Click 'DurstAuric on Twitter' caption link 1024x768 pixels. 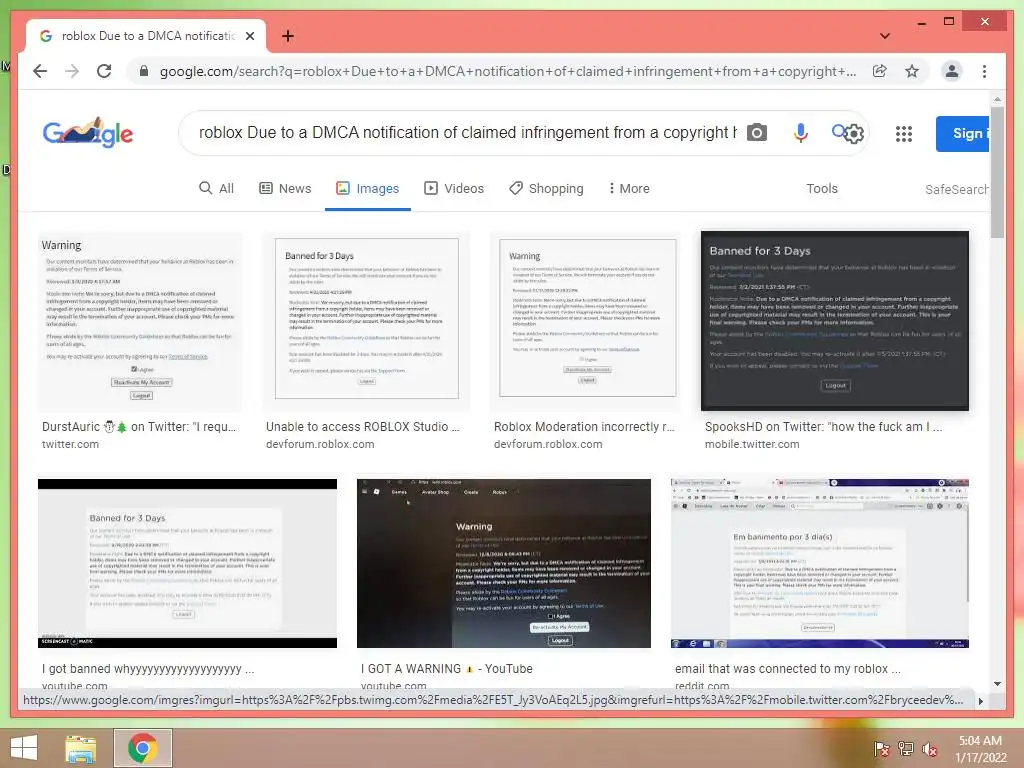[138, 427]
